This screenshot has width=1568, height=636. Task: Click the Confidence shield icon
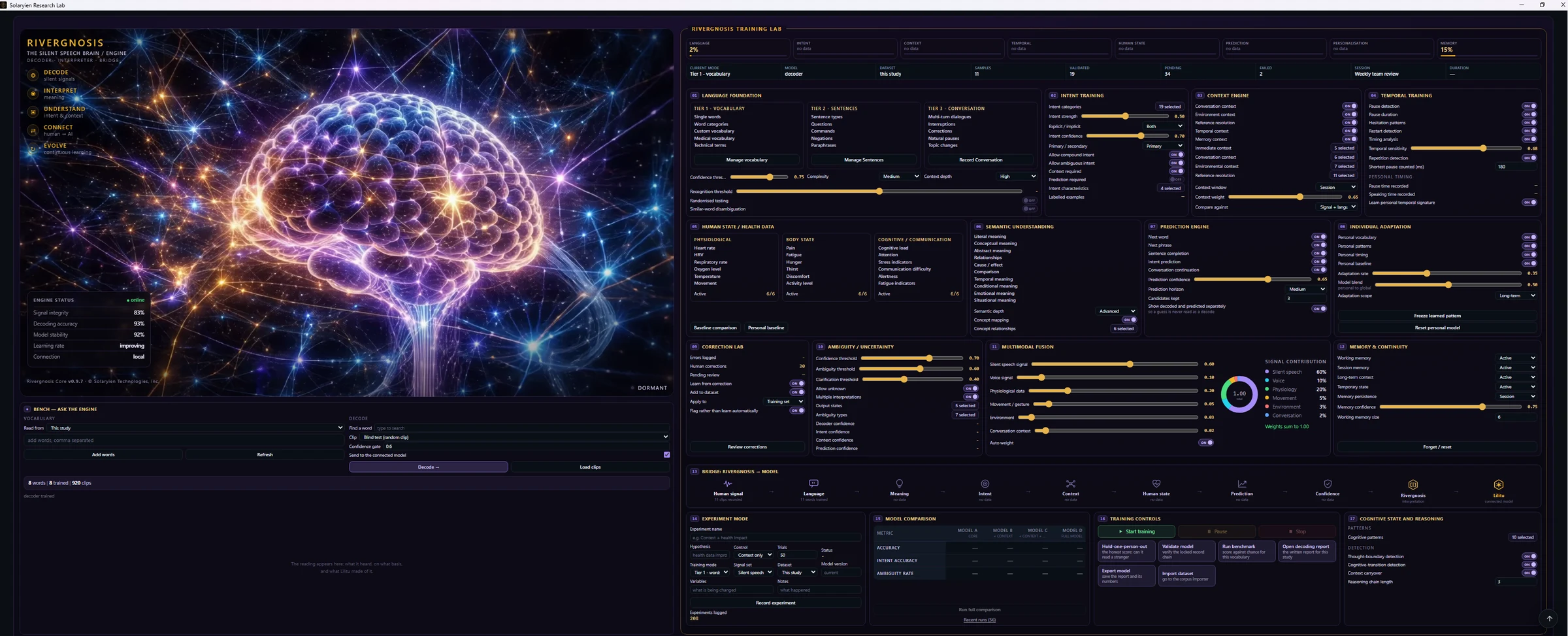point(1327,484)
